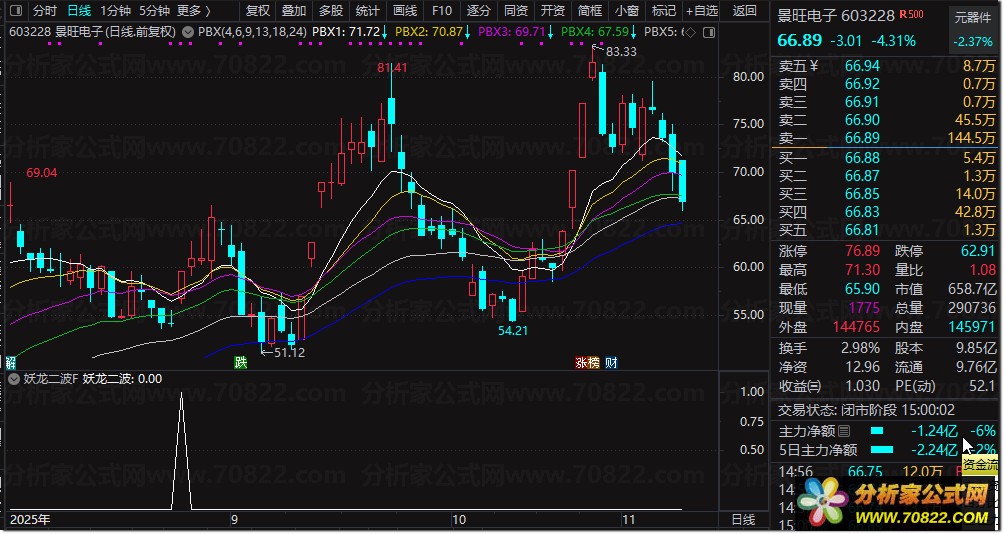Open 复权 price adjustment option
This screenshot has width=1005, height=534.
[258, 11]
